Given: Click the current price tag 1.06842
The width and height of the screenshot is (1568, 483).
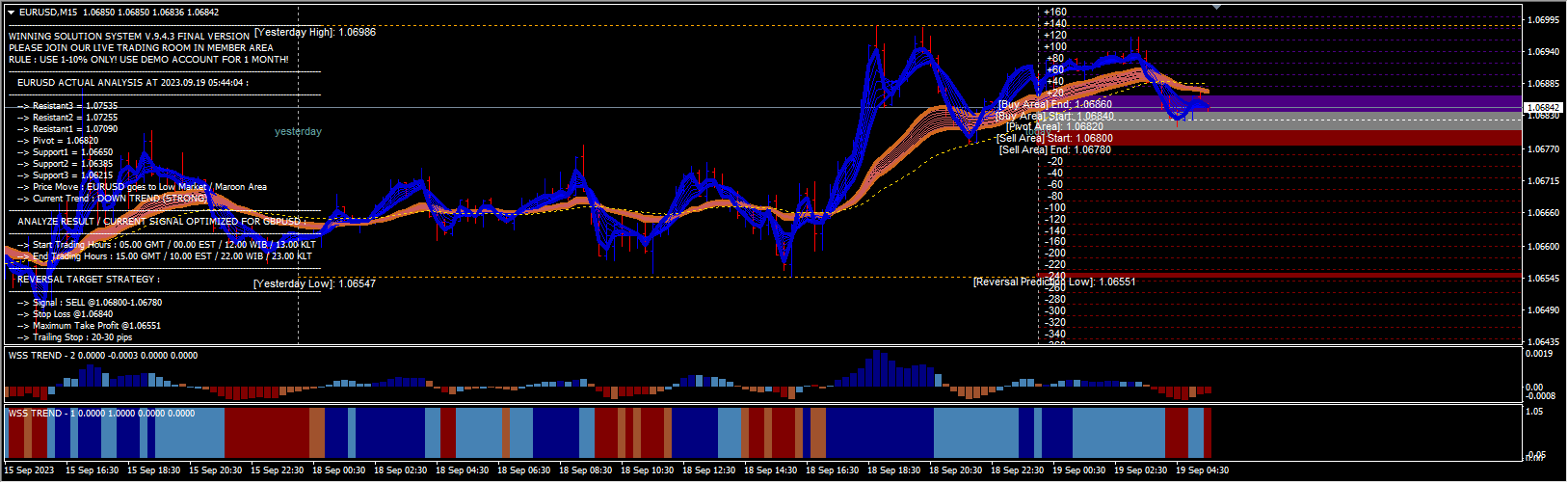Looking at the screenshot, I should 1543,108.
